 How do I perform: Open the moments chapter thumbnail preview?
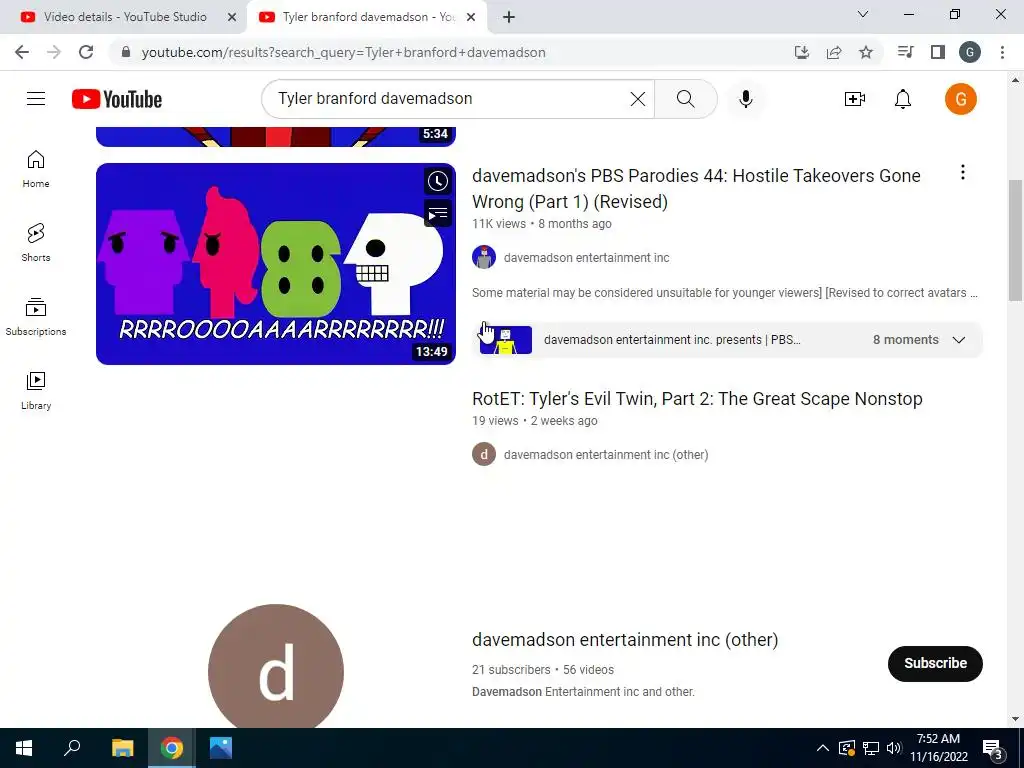pos(505,340)
